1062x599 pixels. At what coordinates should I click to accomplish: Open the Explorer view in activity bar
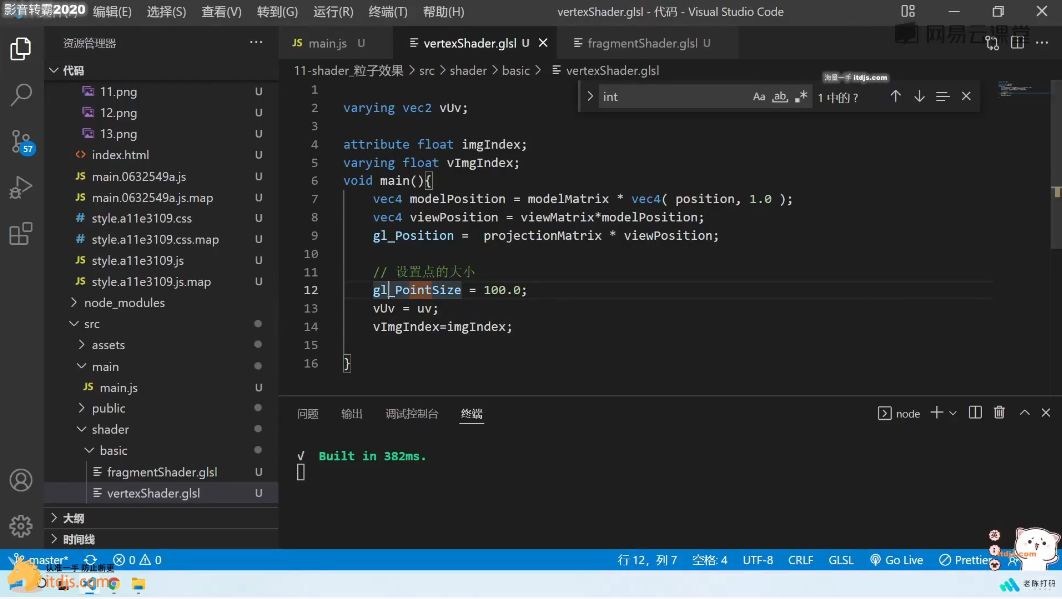[21, 49]
